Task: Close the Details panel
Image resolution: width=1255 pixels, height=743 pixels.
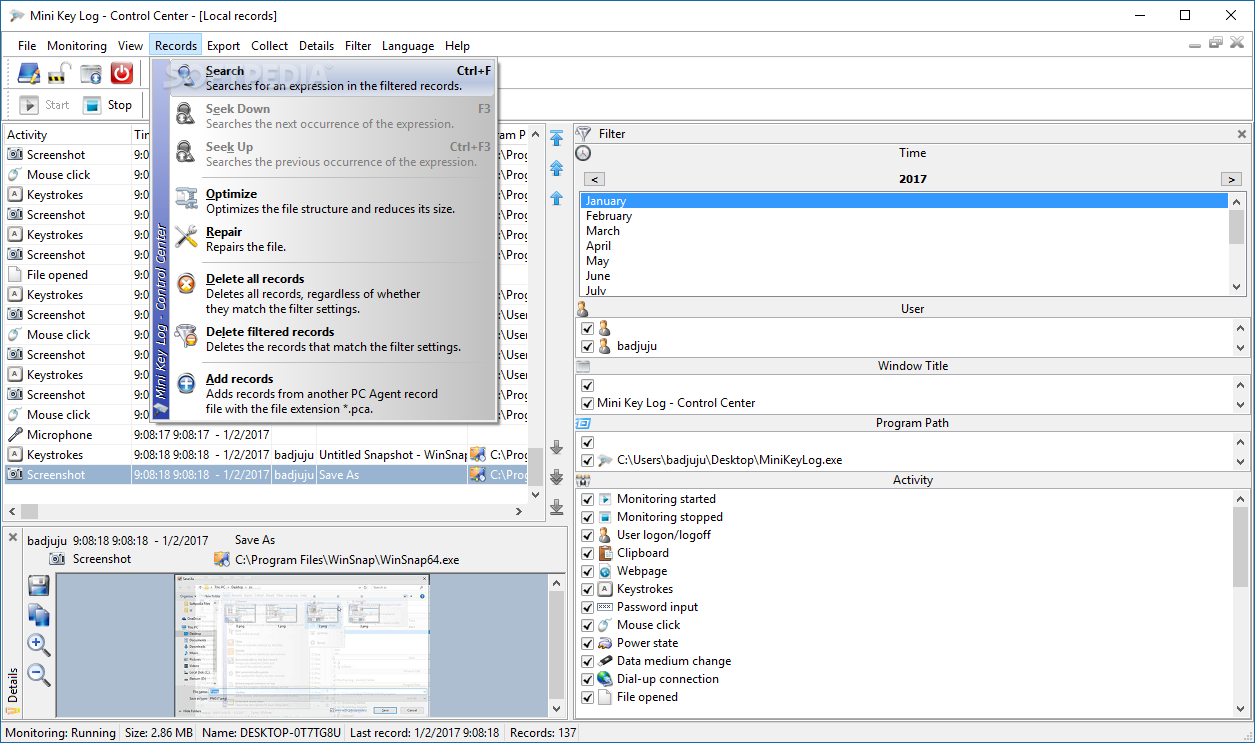Action: click(13, 538)
